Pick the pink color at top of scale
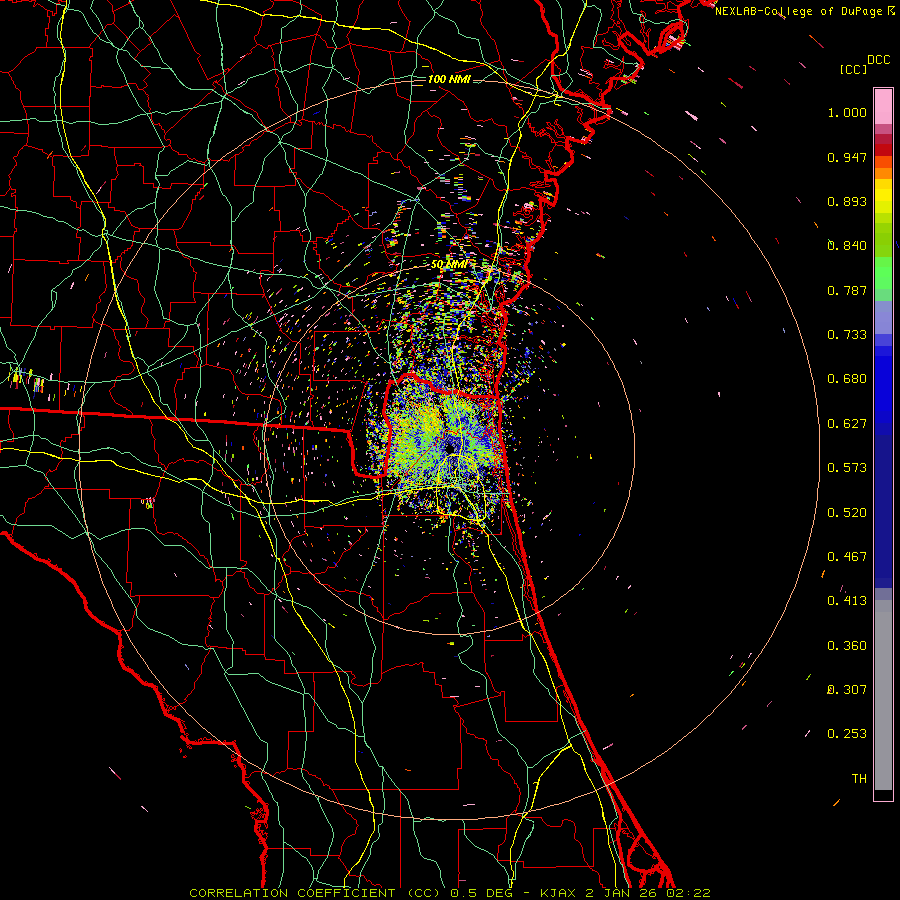Screen dimensions: 900x900 click(x=883, y=106)
